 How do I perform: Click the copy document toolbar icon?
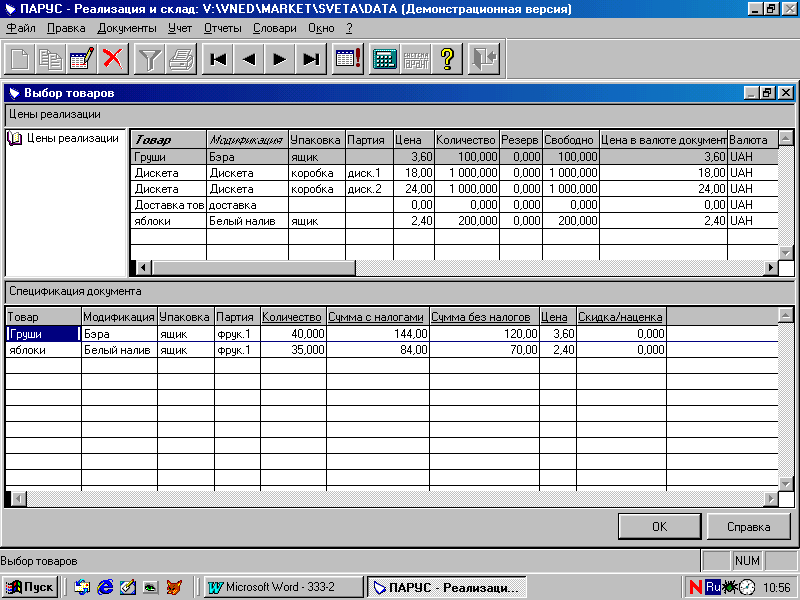point(51,59)
